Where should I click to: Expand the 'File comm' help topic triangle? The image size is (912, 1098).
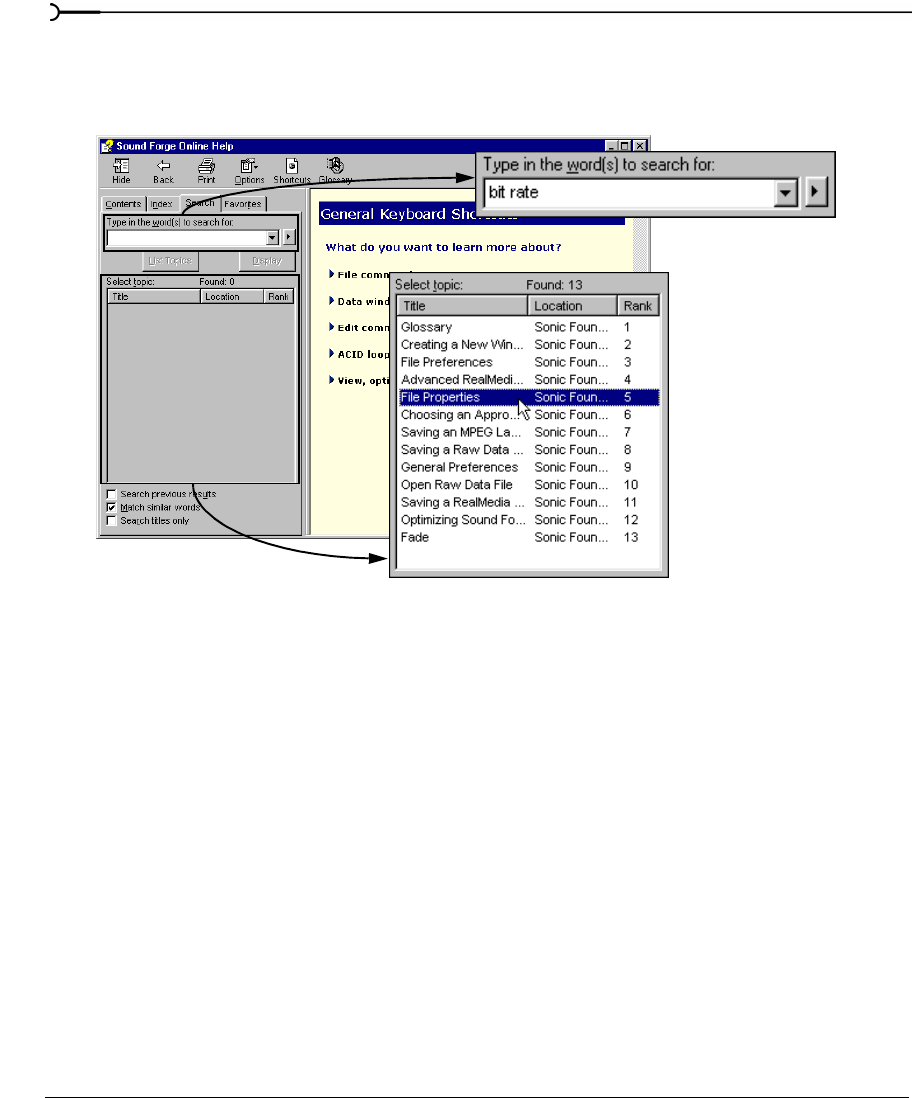pyautogui.click(x=331, y=274)
